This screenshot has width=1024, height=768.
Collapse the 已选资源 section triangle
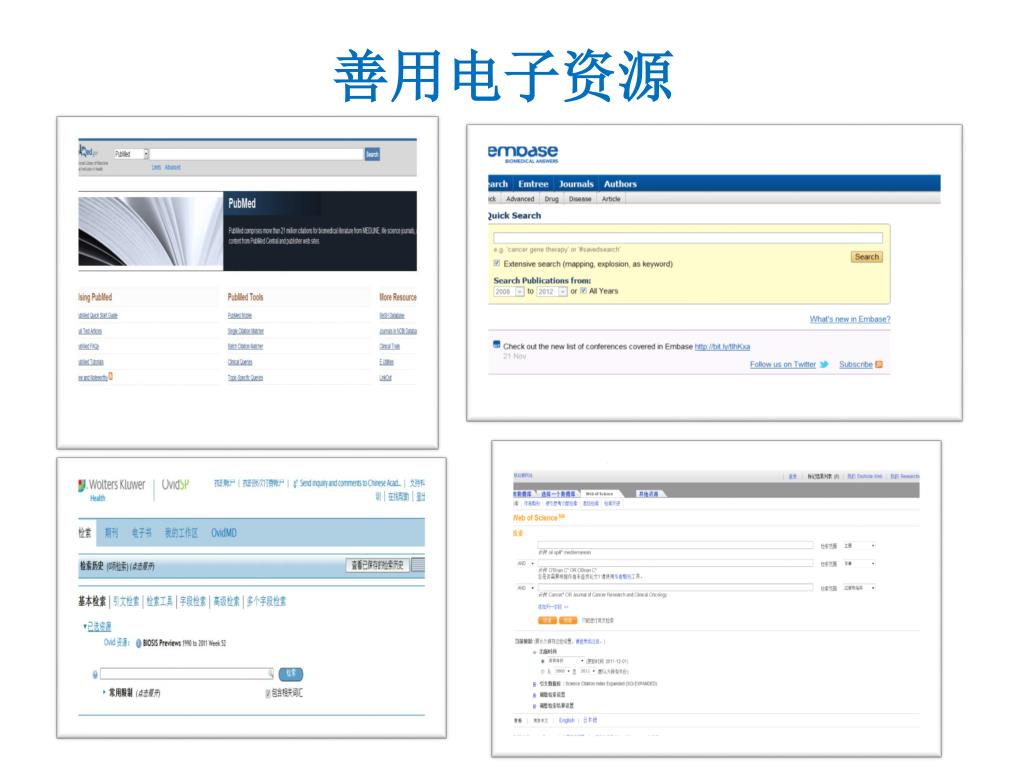[x=84, y=626]
